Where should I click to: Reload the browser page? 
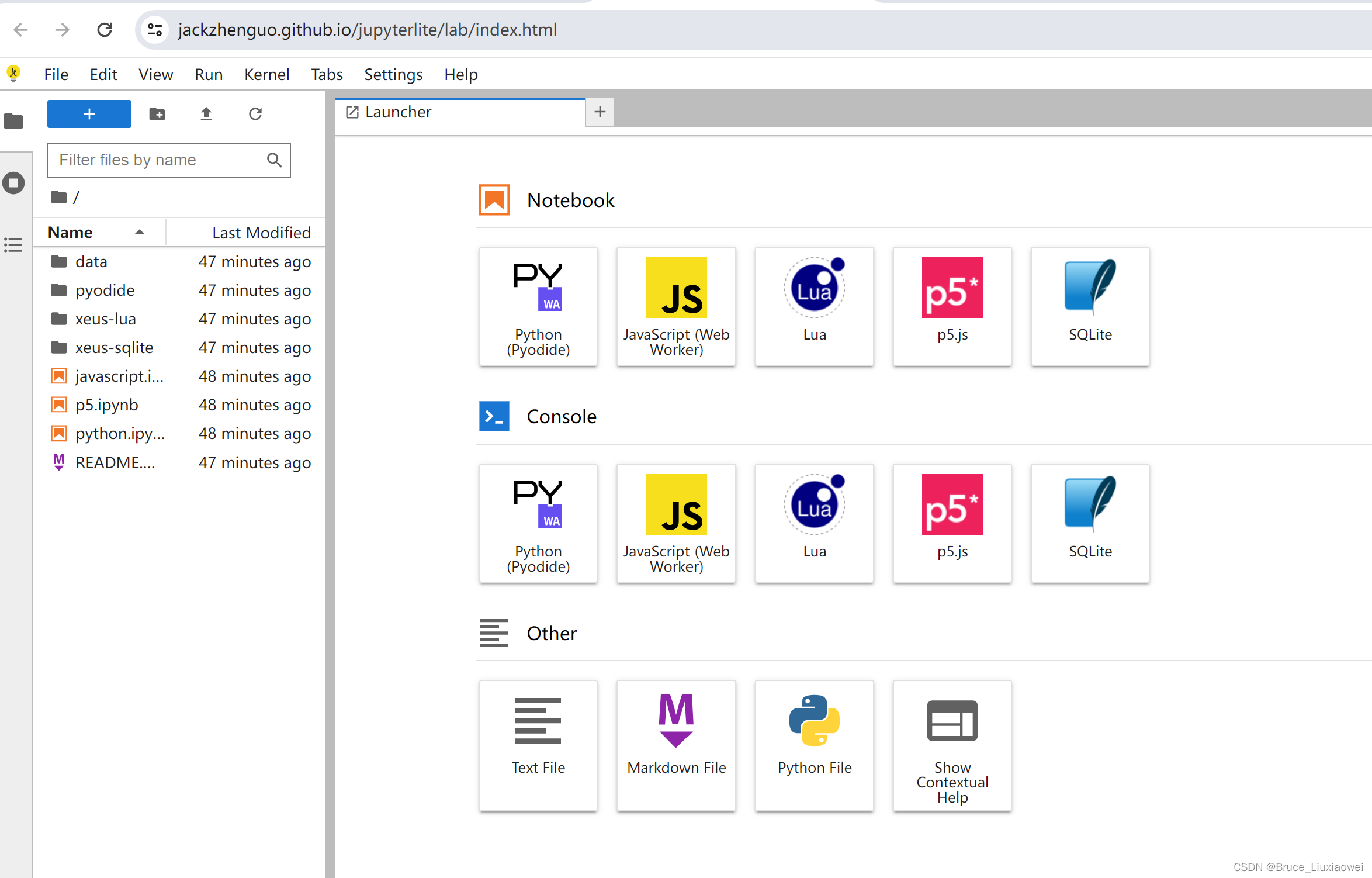pos(104,29)
